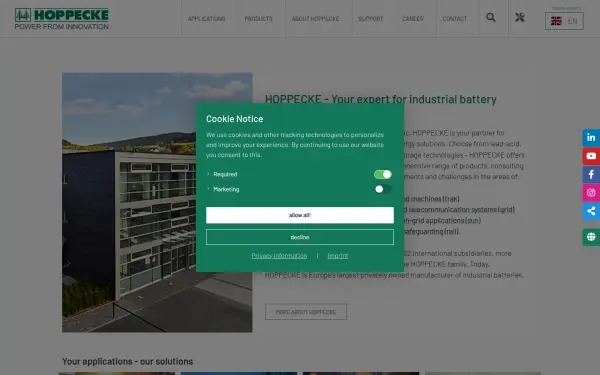Click the share sidebar icon
600x375 pixels.
point(591,211)
